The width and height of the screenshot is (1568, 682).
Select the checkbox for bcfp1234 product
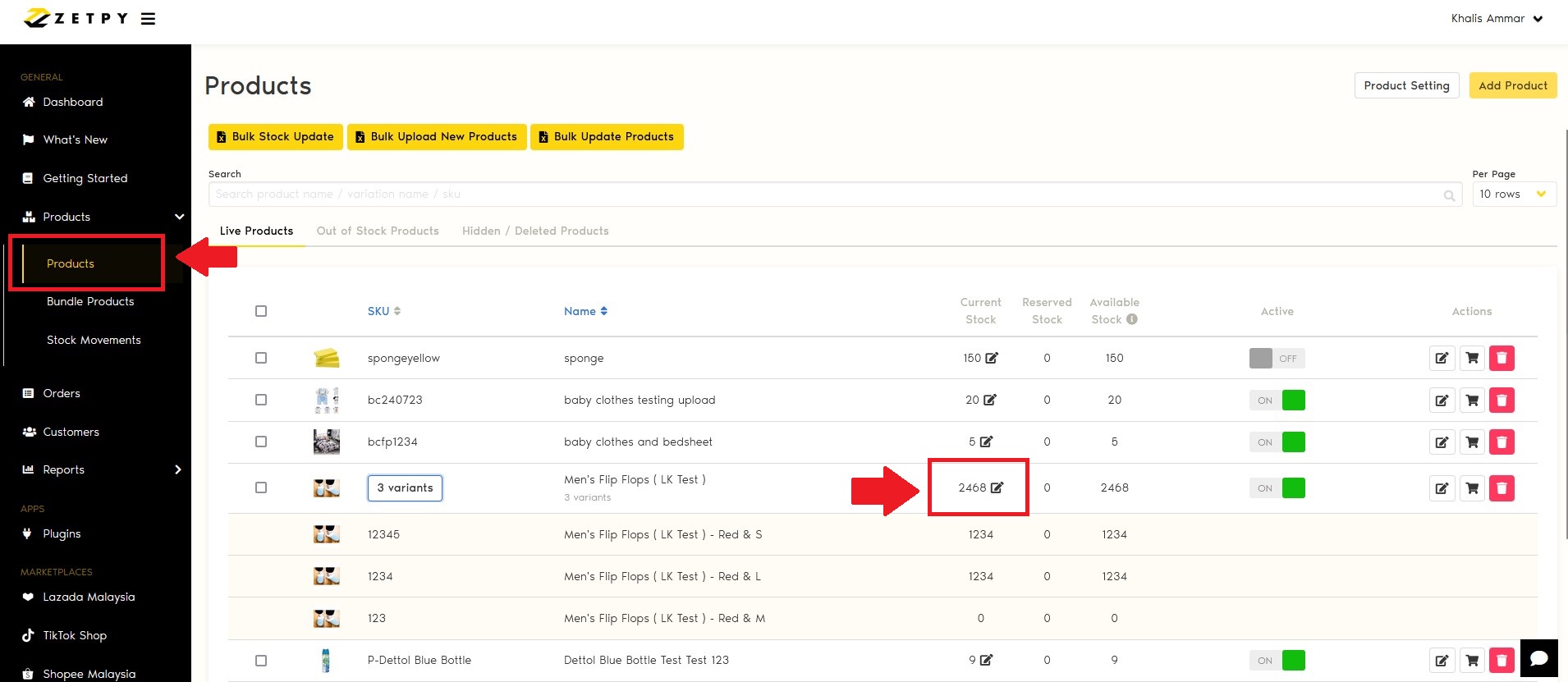click(x=261, y=442)
